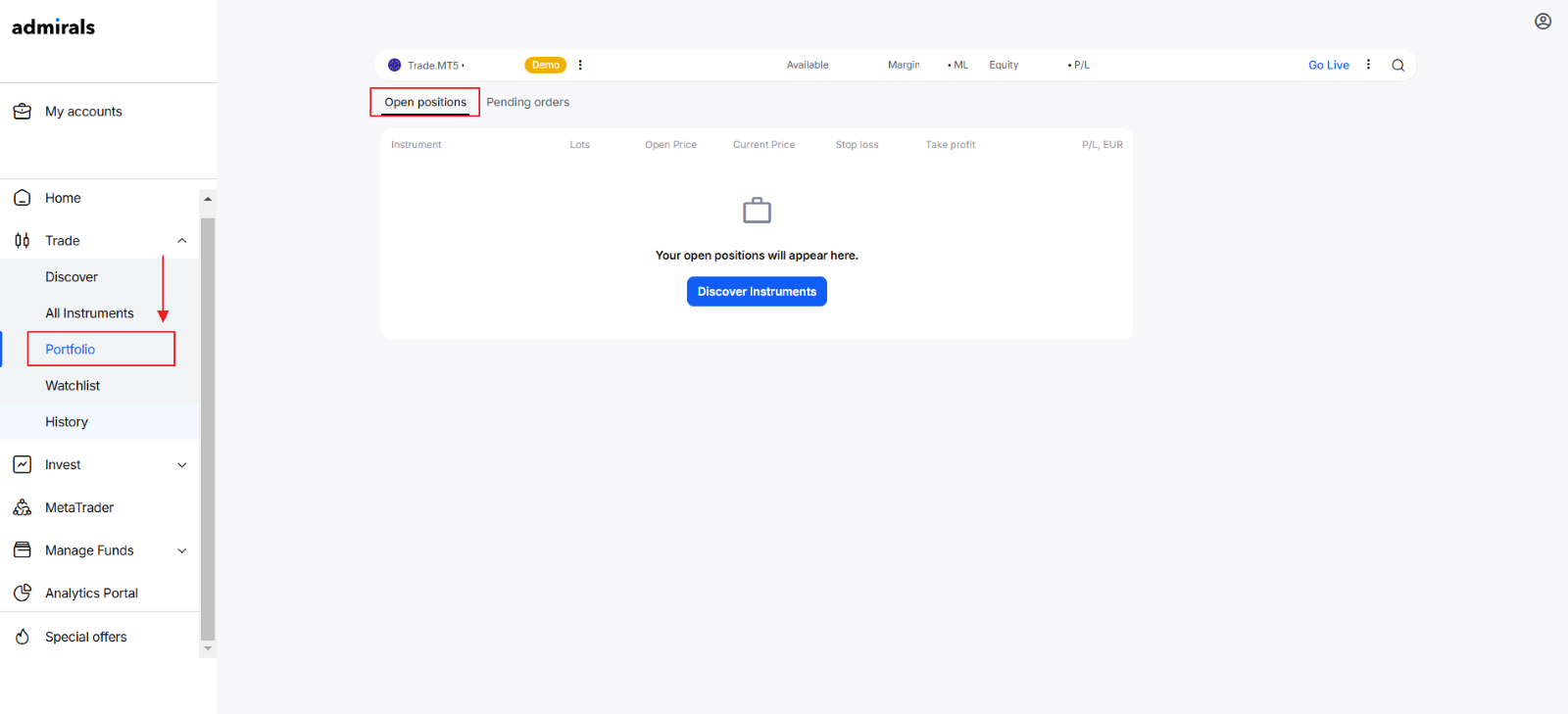Click the sidebar scrollbar thumb
Image resolution: width=1568 pixels, height=714 pixels.
pos(207,429)
